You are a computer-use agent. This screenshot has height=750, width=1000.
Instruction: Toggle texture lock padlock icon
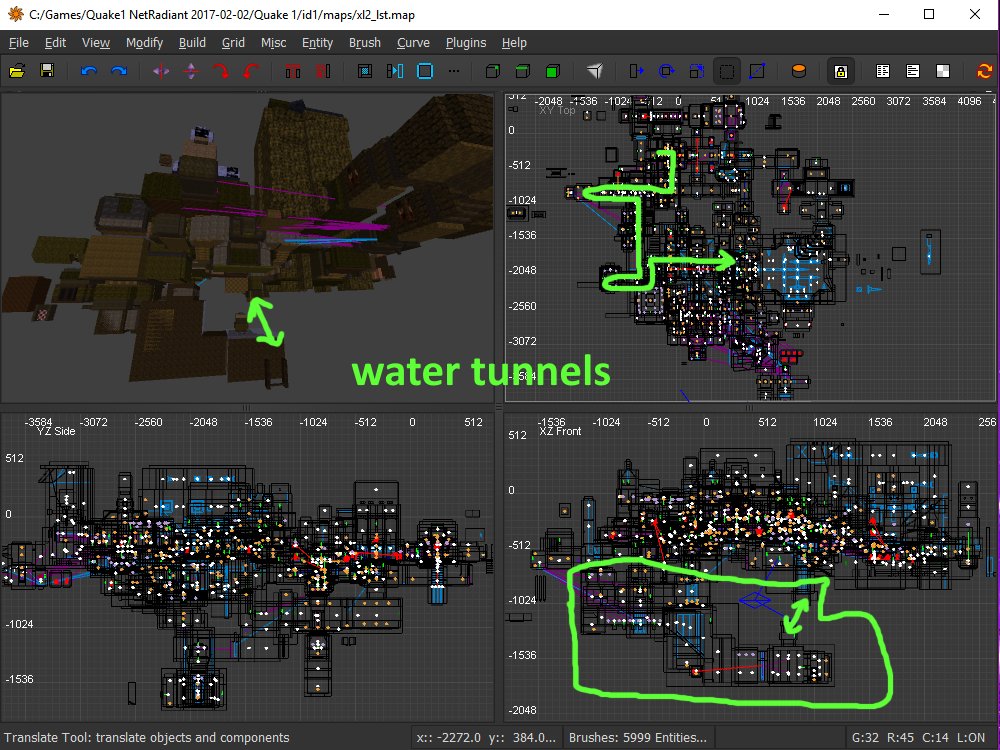pyautogui.click(x=841, y=71)
